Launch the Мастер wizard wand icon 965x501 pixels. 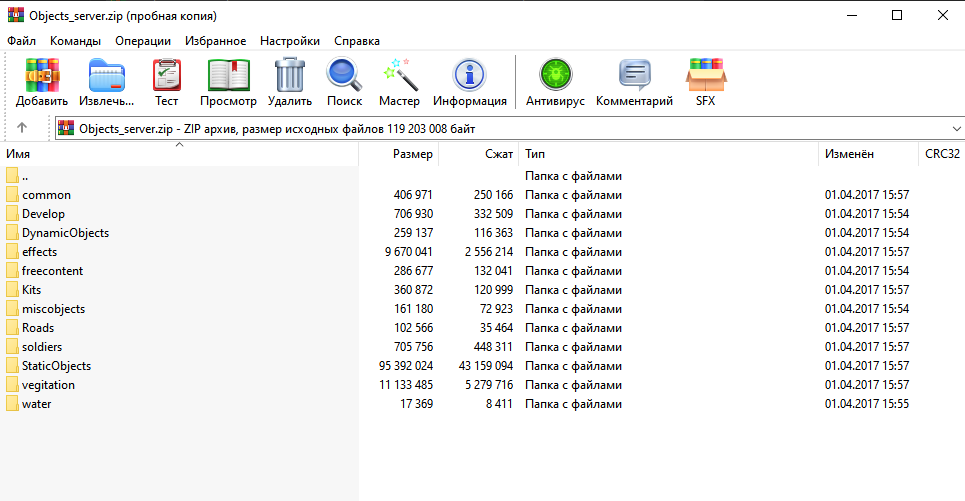(x=399, y=77)
